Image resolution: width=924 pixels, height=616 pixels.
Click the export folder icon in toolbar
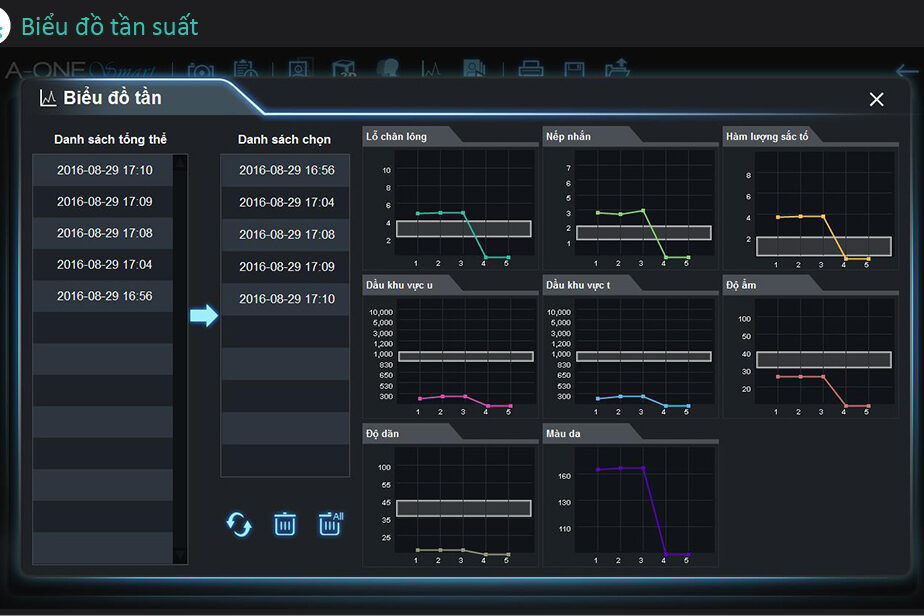pyautogui.click(x=618, y=69)
